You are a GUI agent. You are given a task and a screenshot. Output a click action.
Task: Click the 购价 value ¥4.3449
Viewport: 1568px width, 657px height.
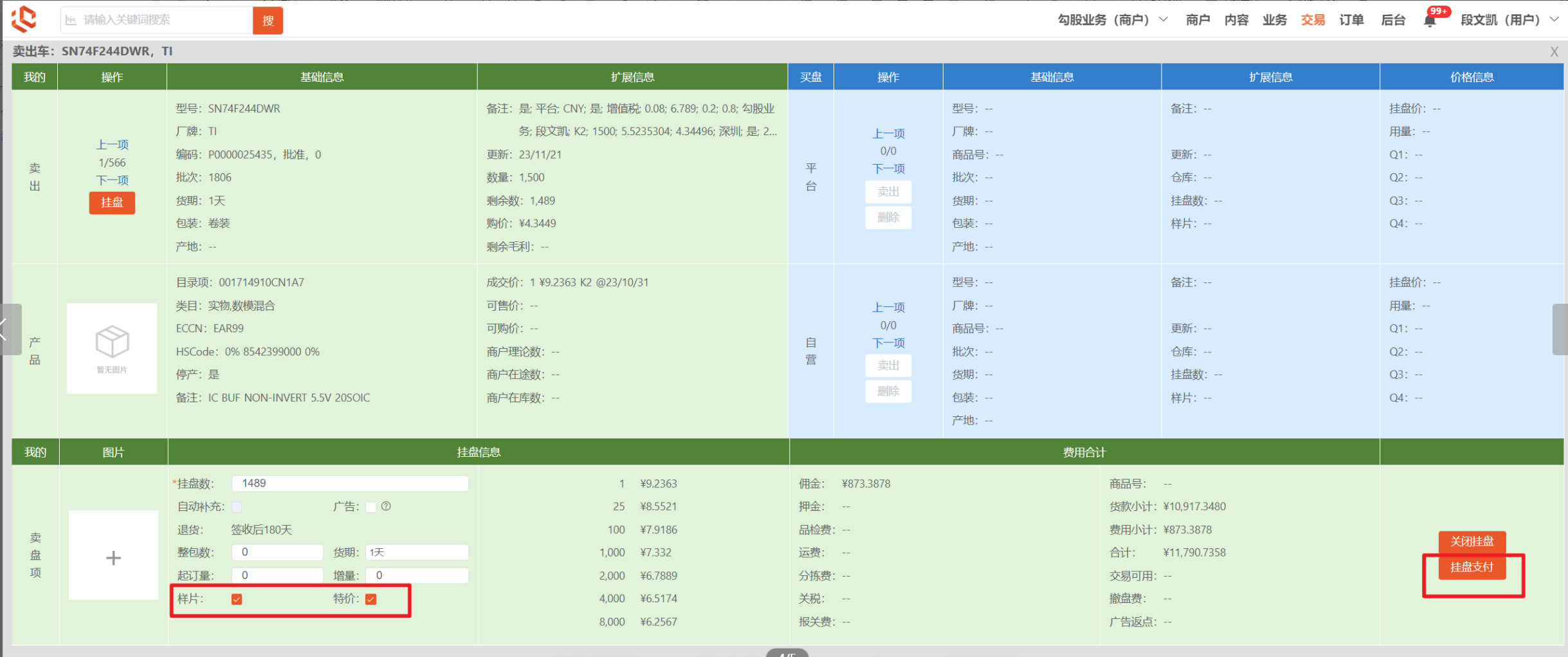point(538,223)
